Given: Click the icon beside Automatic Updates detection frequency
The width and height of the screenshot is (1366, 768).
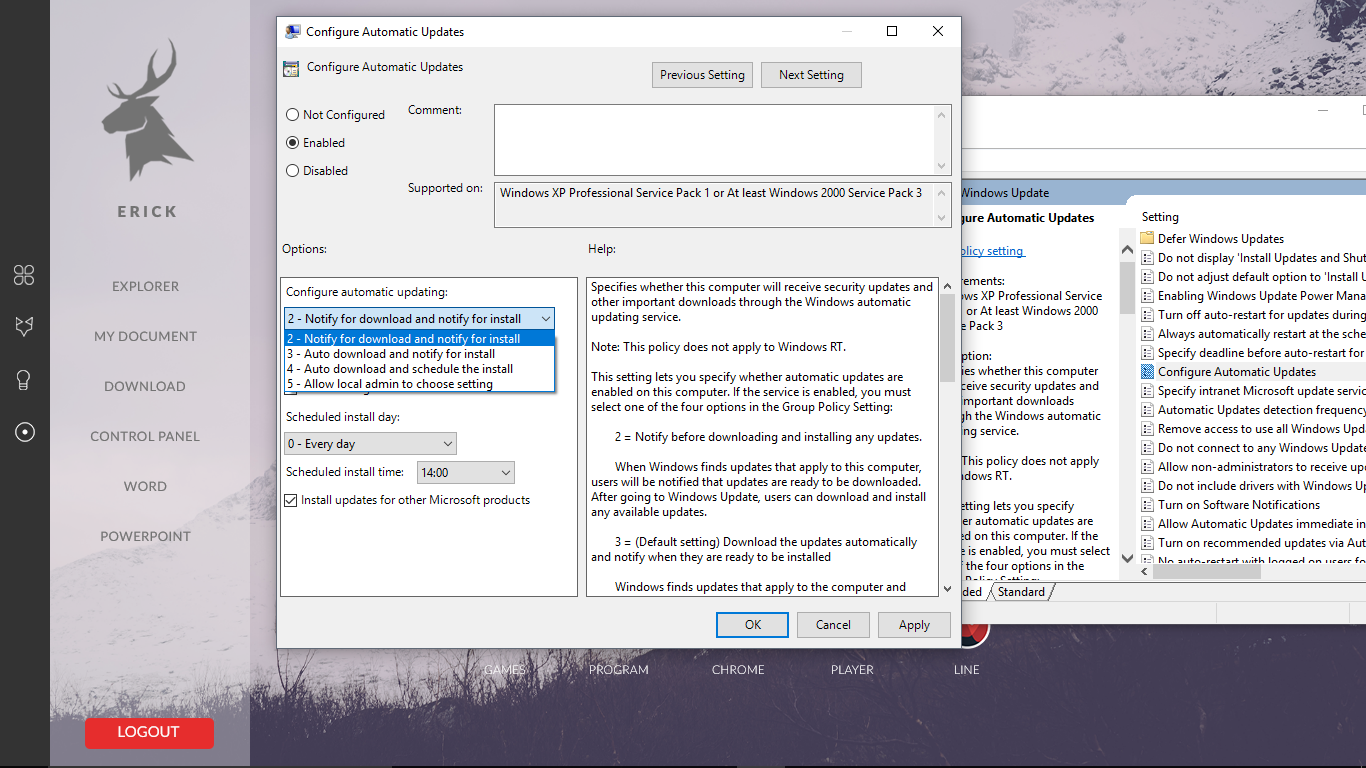Looking at the screenshot, I should (1147, 410).
